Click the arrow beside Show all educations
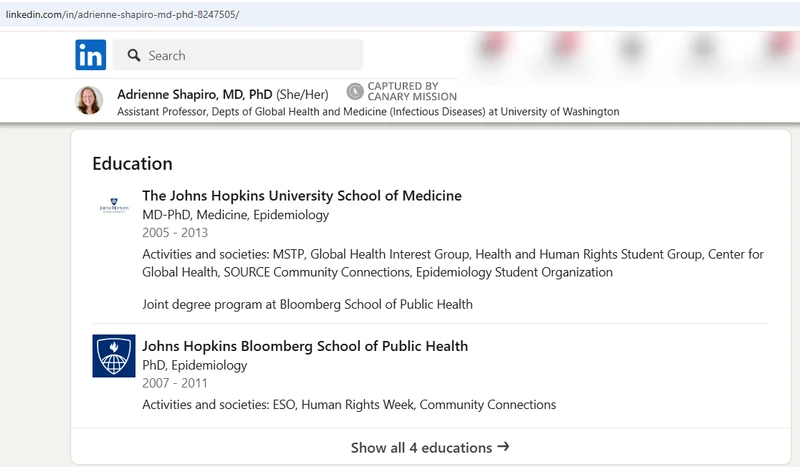 pos(504,447)
